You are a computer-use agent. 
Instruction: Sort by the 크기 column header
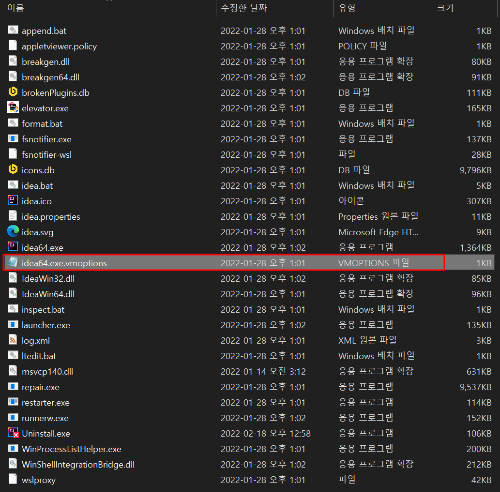click(x=445, y=8)
